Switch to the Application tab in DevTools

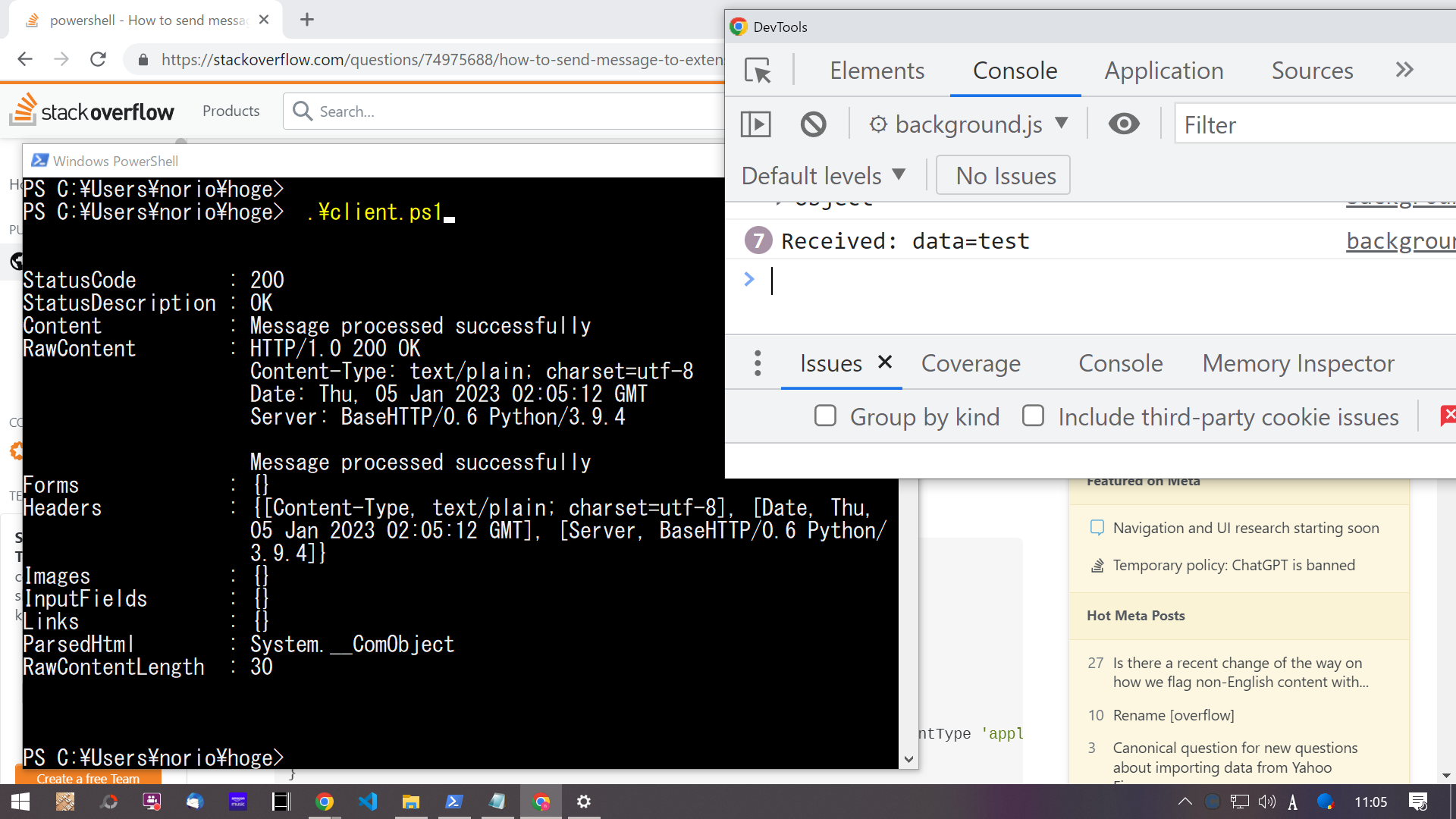tap(1164, 70)
